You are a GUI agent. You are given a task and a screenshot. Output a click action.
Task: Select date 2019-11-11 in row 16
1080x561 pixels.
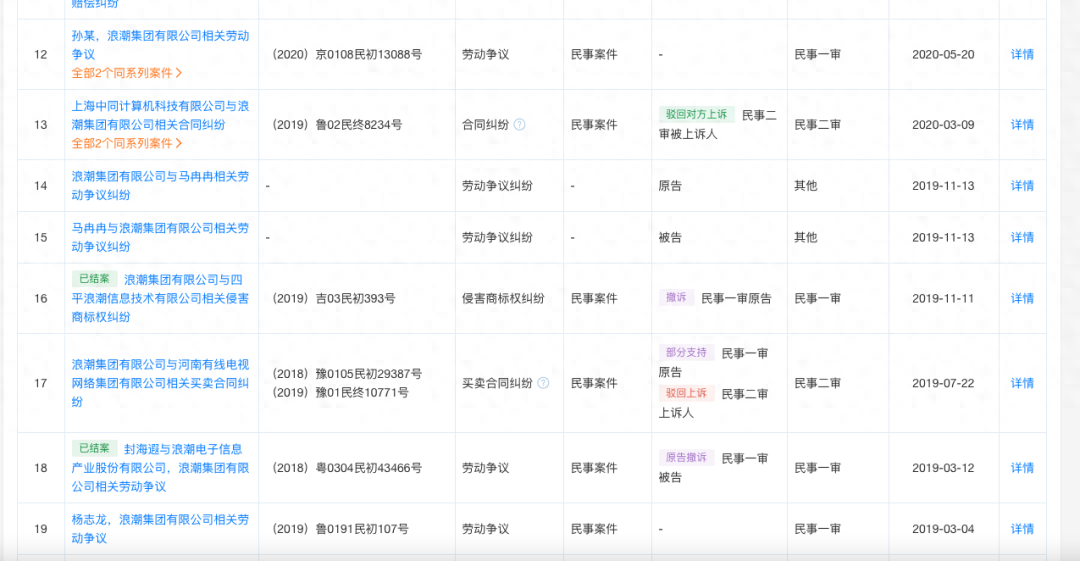[943, 298]
